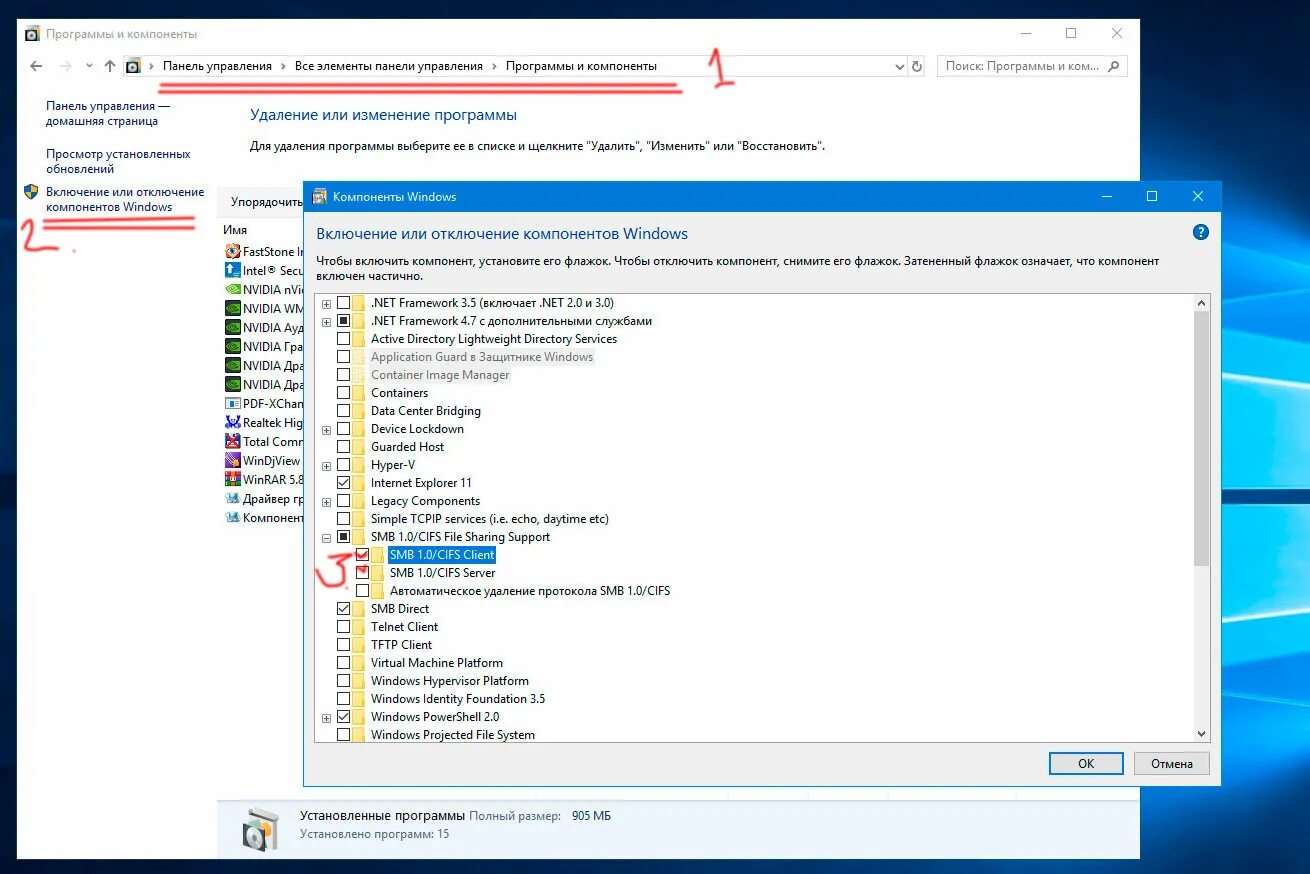Image resolution: width=1310 pixels, height=874 pixels.
Task: Select the WinDjView program icon
Action: 233,461
